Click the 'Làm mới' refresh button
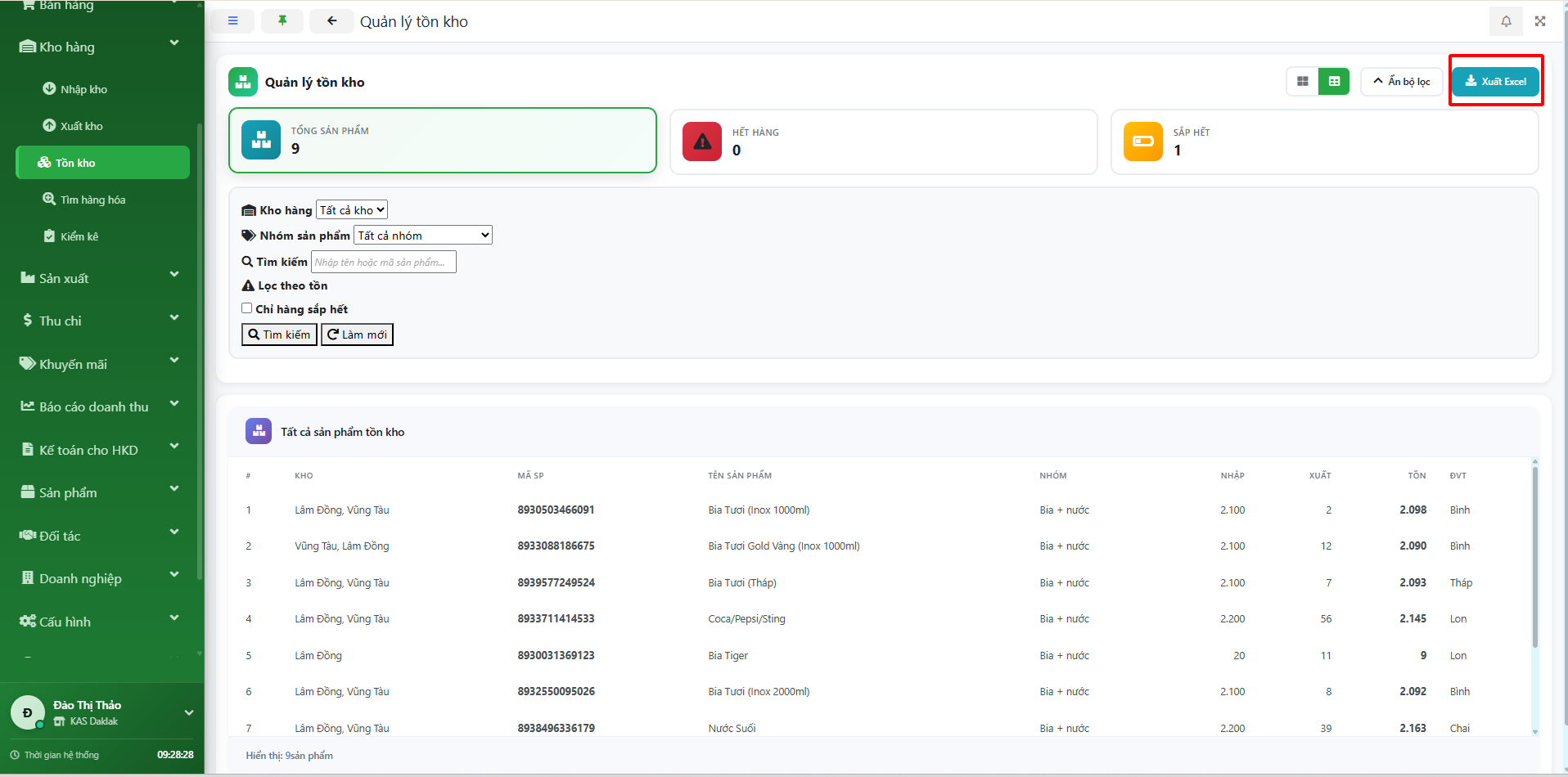Image resolution: width=1568 pixels, height=777 pixels. (357, 335)
